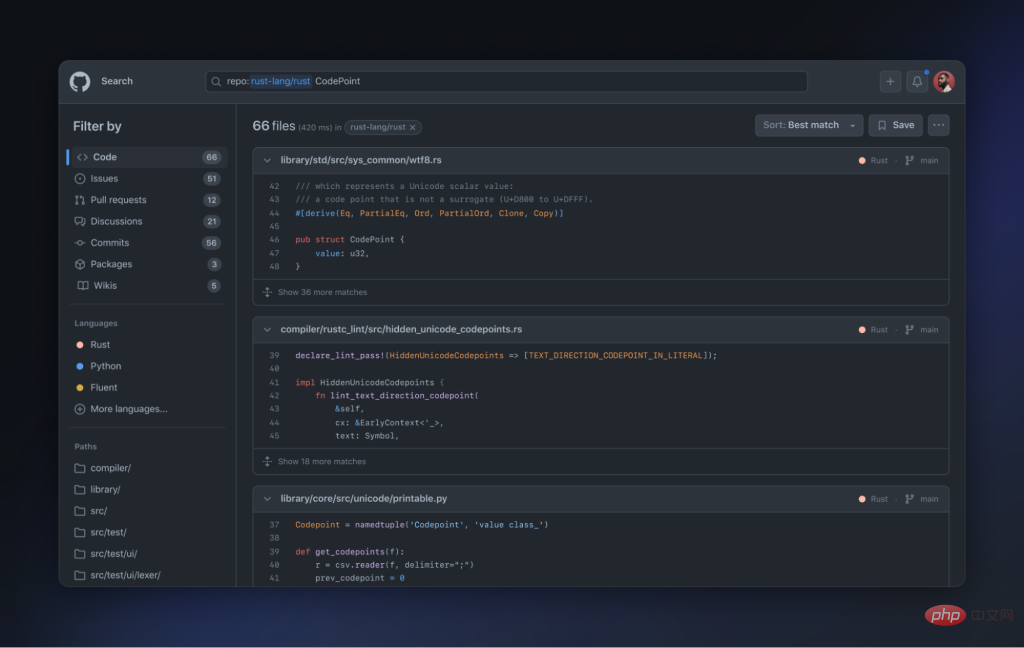Image resolution: width=1024 pixels, height=648 pixels.
Task: Filter by src/test/ui/lexer/ path
Action: tap(118, 575)
